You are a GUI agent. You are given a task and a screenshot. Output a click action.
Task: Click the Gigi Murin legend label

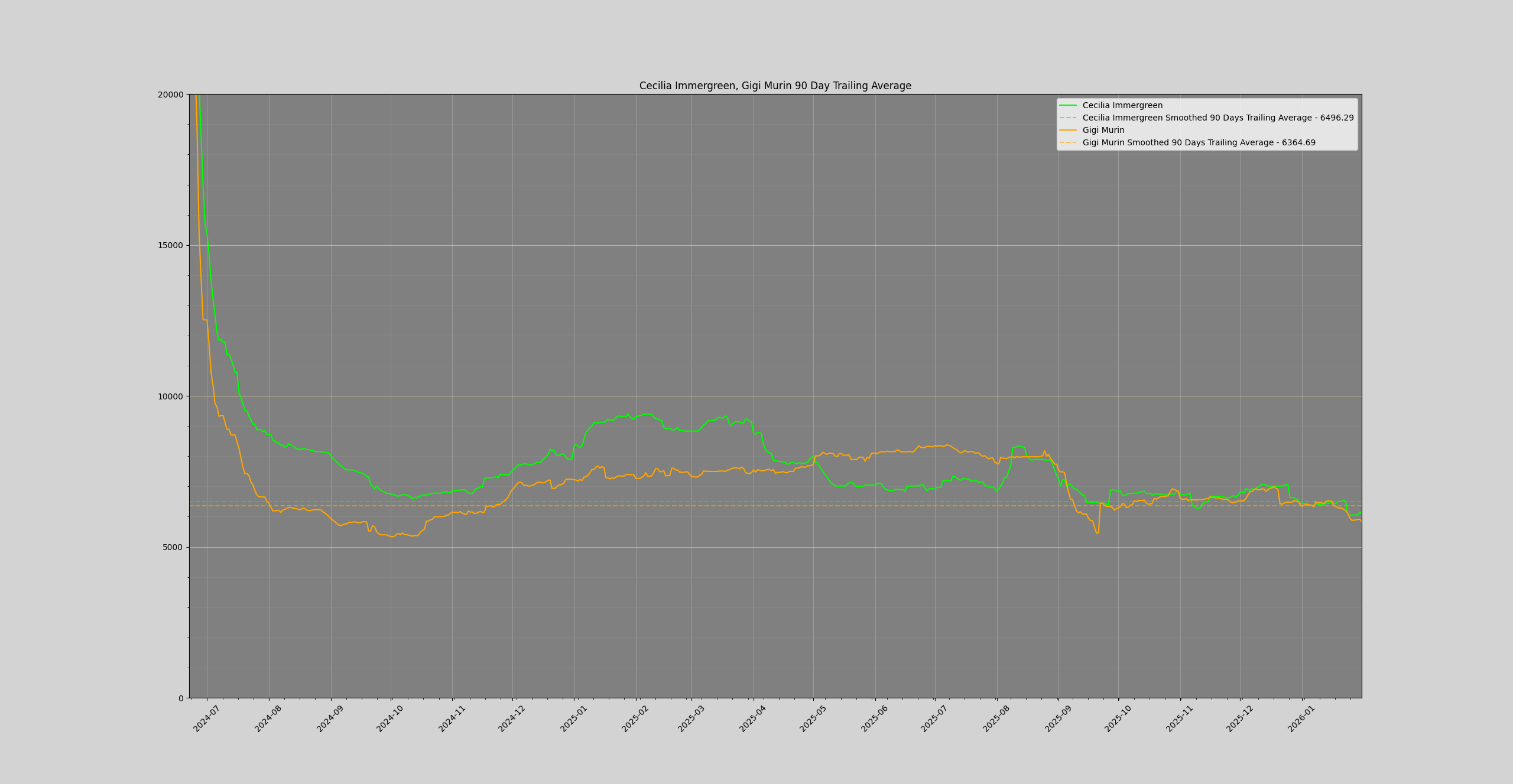(x=1103, y=131)
